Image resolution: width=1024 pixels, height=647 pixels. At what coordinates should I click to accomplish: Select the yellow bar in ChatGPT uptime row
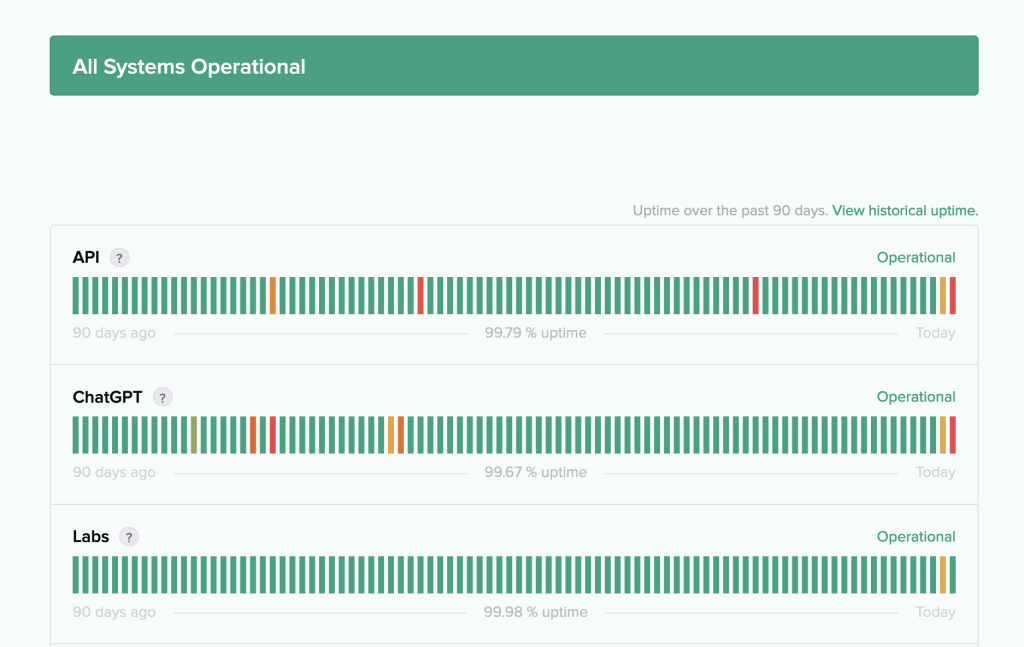pyautogui.click(x=943, y=435)
